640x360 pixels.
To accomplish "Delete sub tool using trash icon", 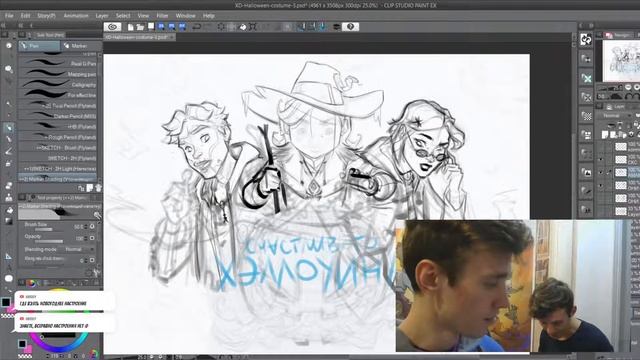I will (98, 188).
